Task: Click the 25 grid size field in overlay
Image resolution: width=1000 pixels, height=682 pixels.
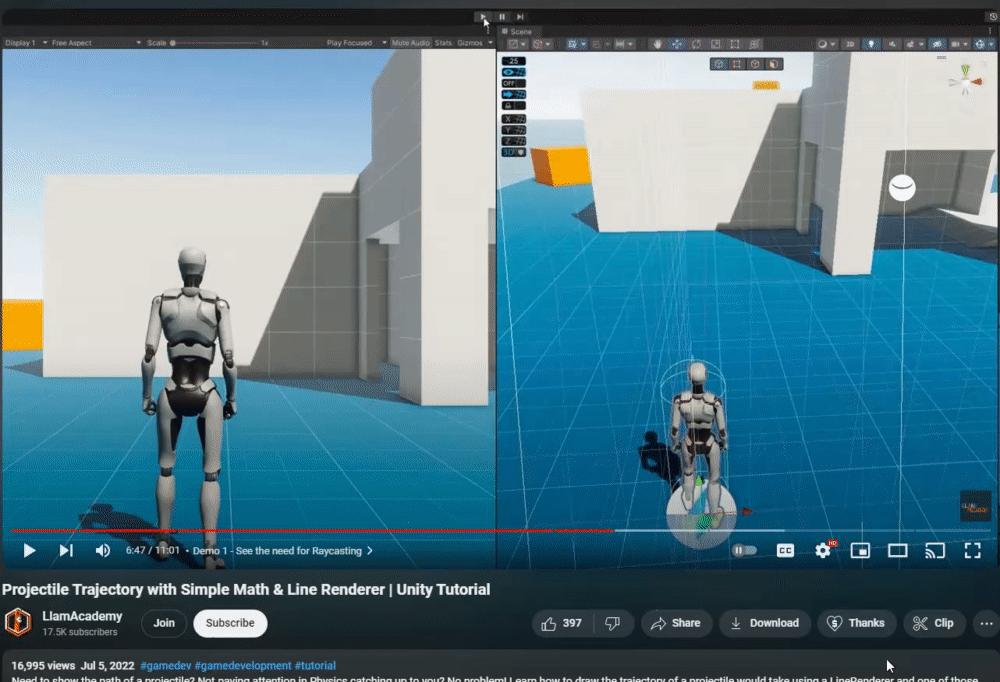Action: [513, 61]
